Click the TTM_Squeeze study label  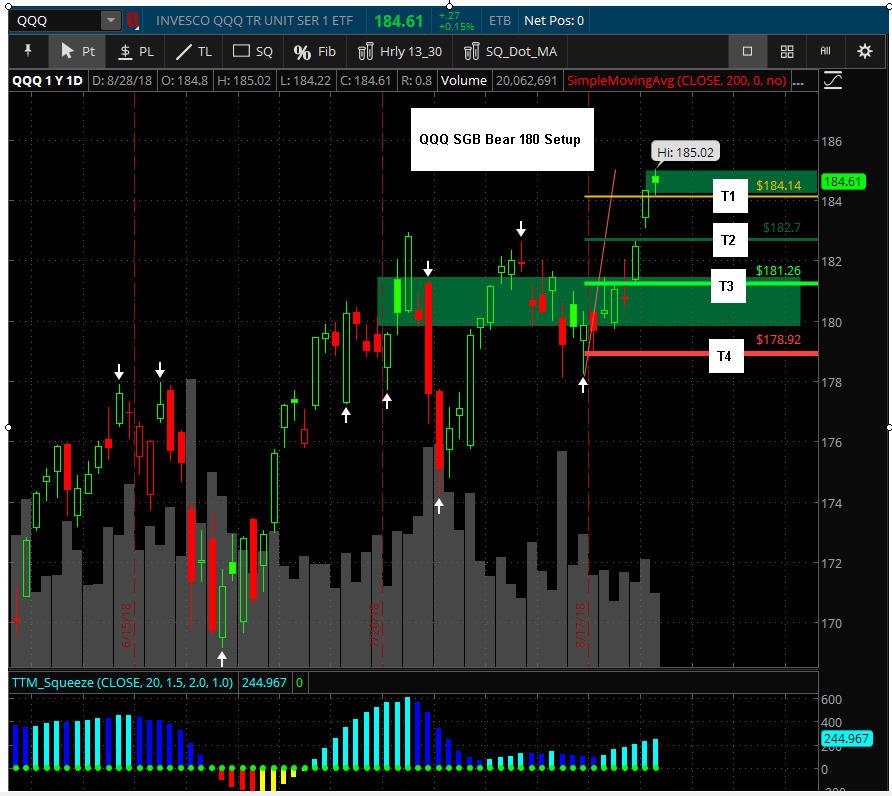click(x=122, y=682)
